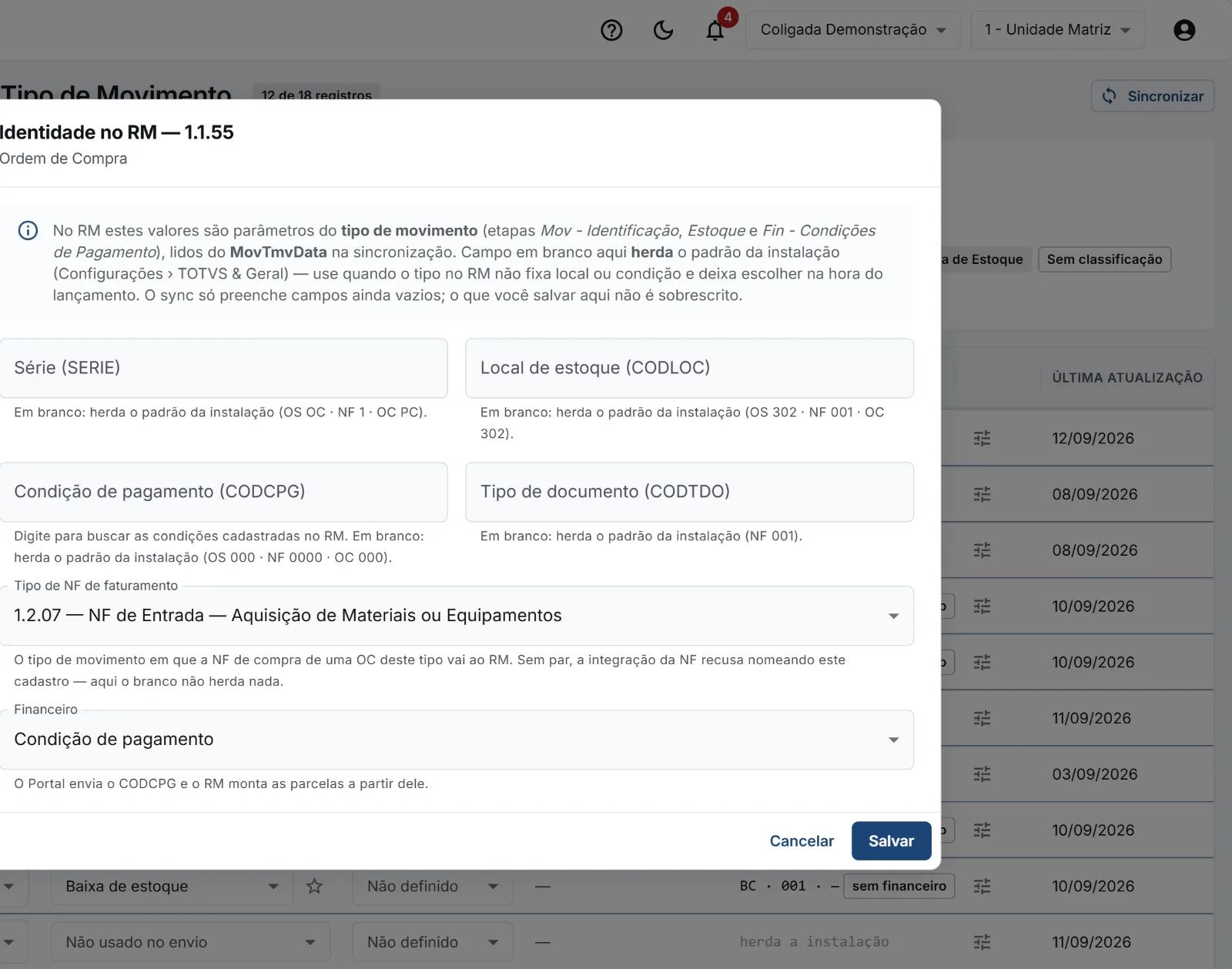Image resolution: width=1232 pixels, height=969 pixels.
Task: Select the Sem classificação filter chip
Action: click(x=1104, y=259)
